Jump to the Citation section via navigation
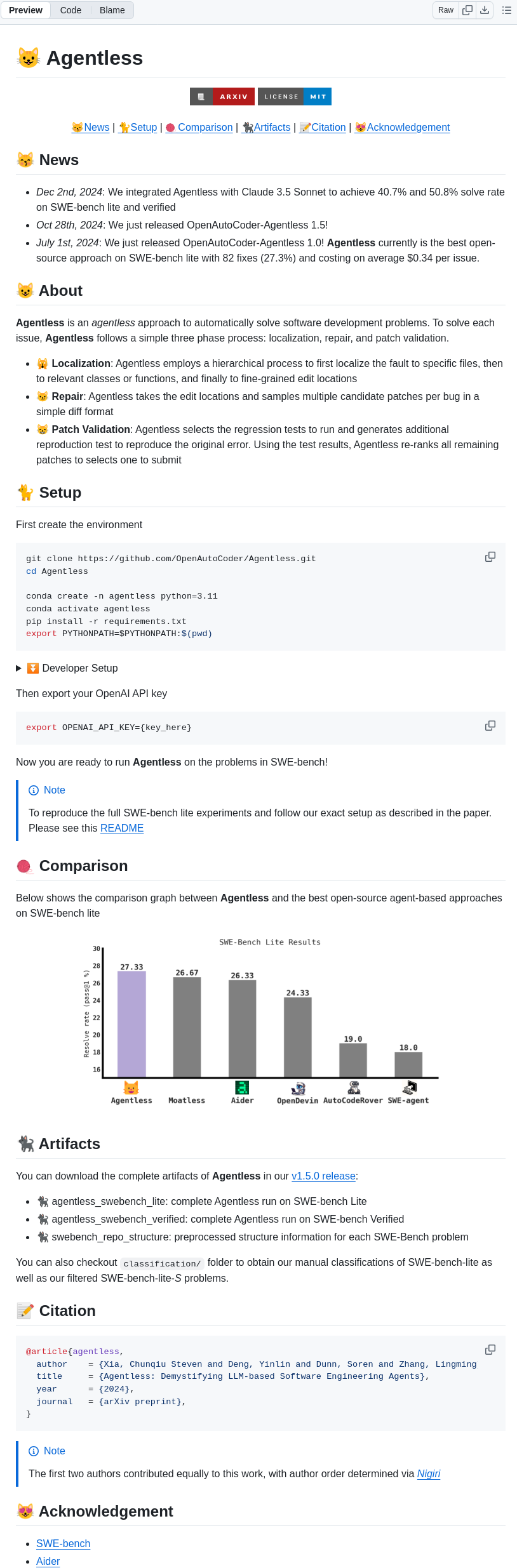The image size is (517, 1568). pyautogui.click(x=327, y=127)
